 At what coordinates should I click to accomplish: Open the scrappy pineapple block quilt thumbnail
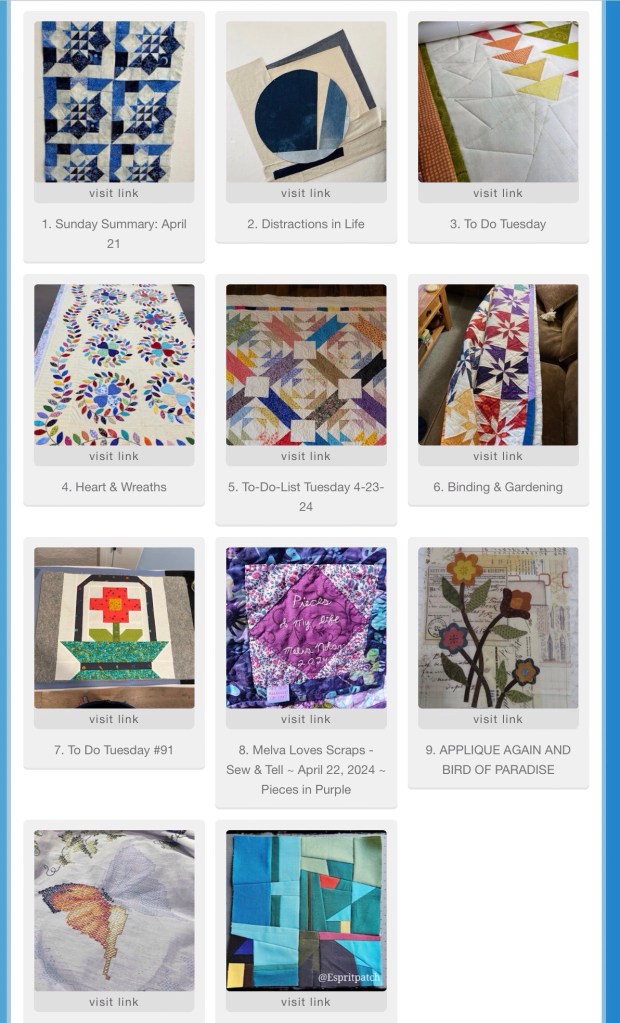tap(306, 365)
